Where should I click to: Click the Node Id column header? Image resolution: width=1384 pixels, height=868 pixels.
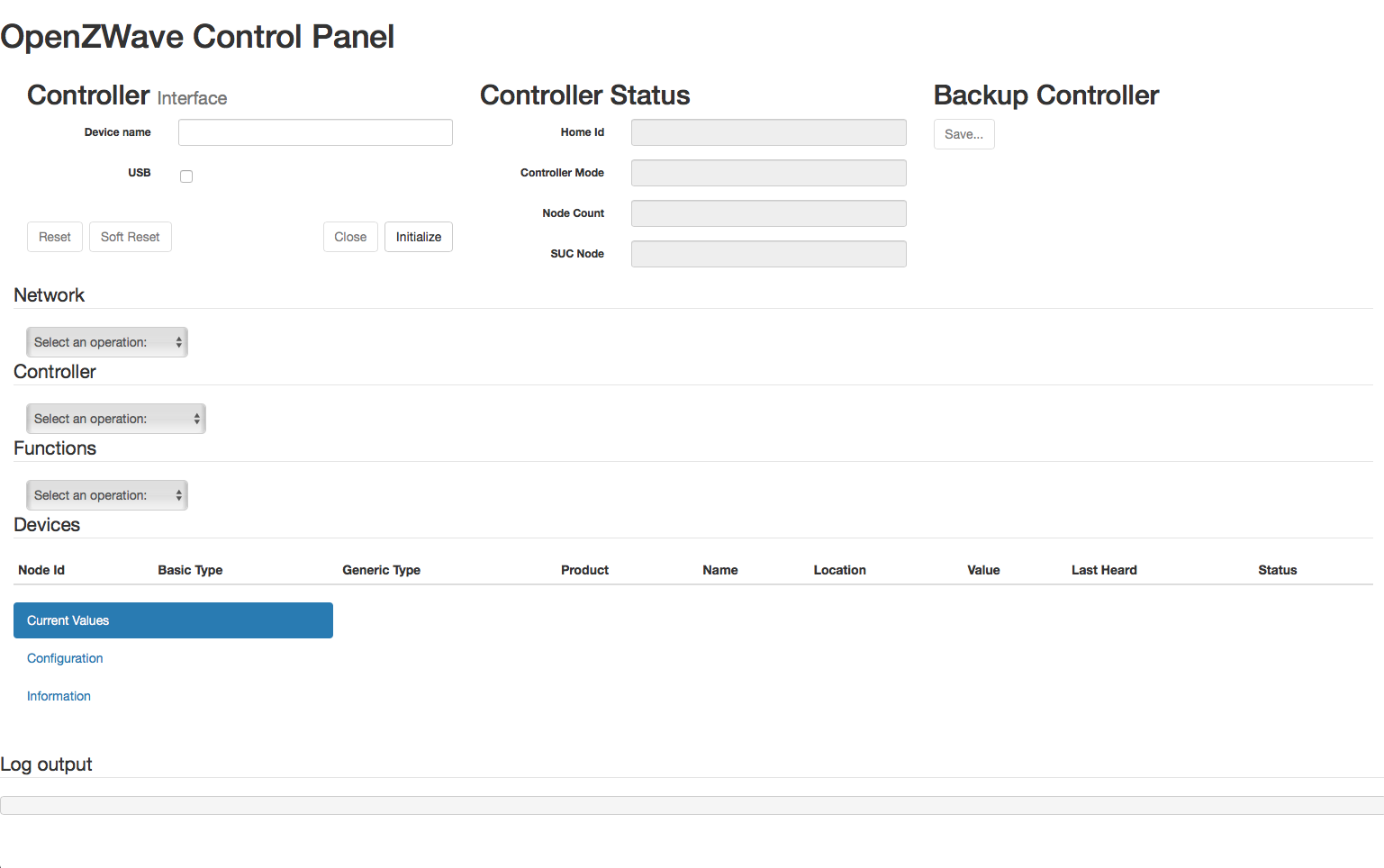41,570
